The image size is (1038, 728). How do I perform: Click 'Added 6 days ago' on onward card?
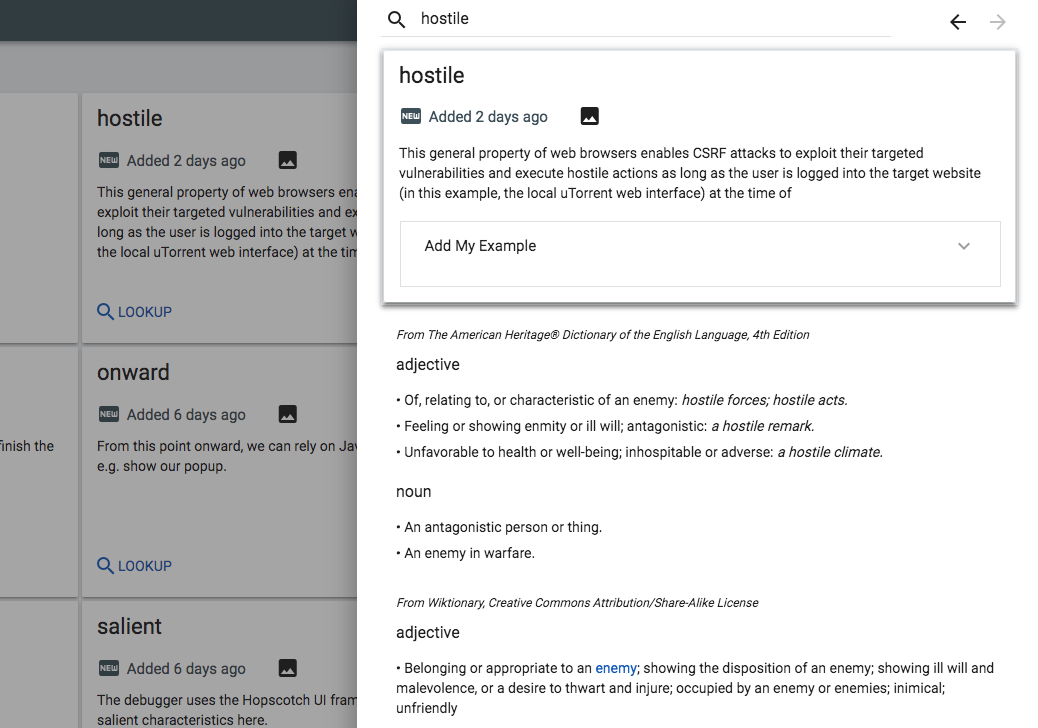click(x=186, y=415)
